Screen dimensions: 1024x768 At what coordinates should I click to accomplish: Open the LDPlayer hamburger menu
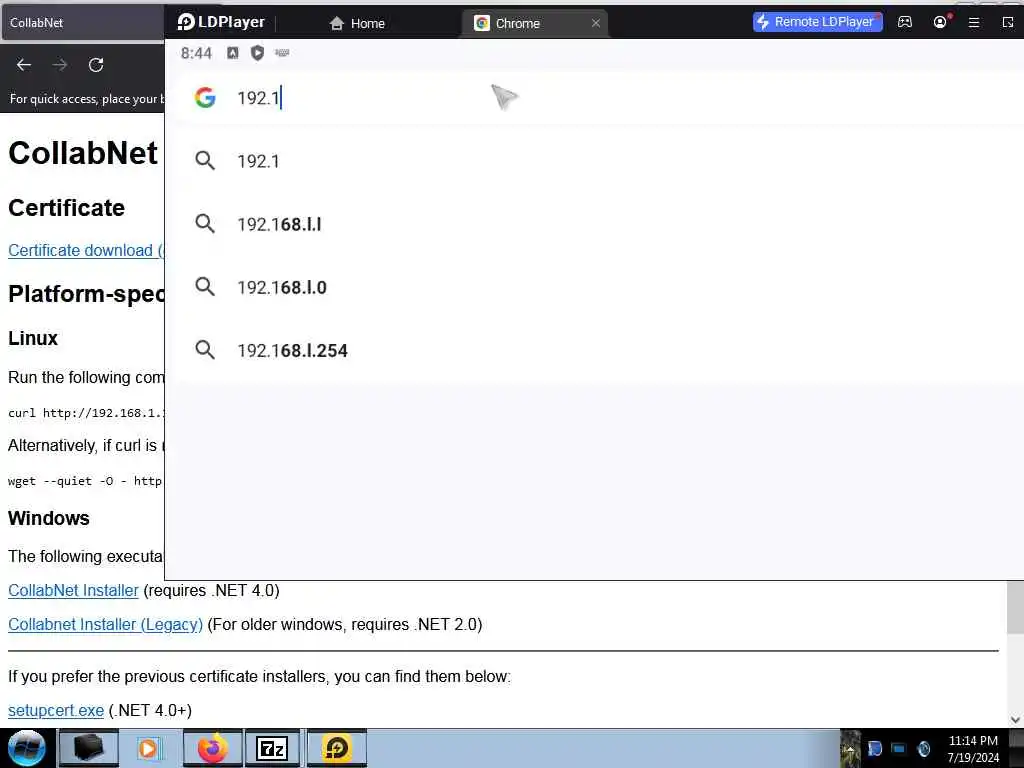click(x=974, y=22)
